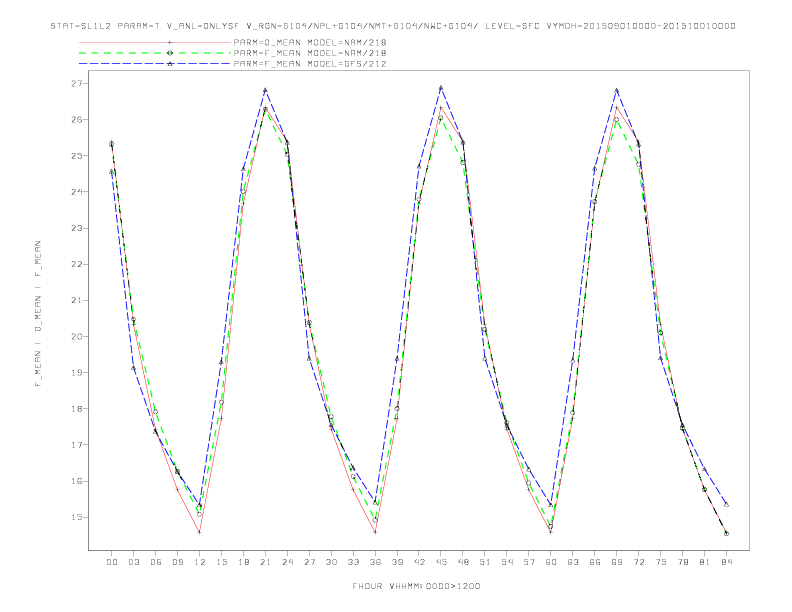Click x-axis tick label 21
792x612 pixels.
(x=265, y=562)
